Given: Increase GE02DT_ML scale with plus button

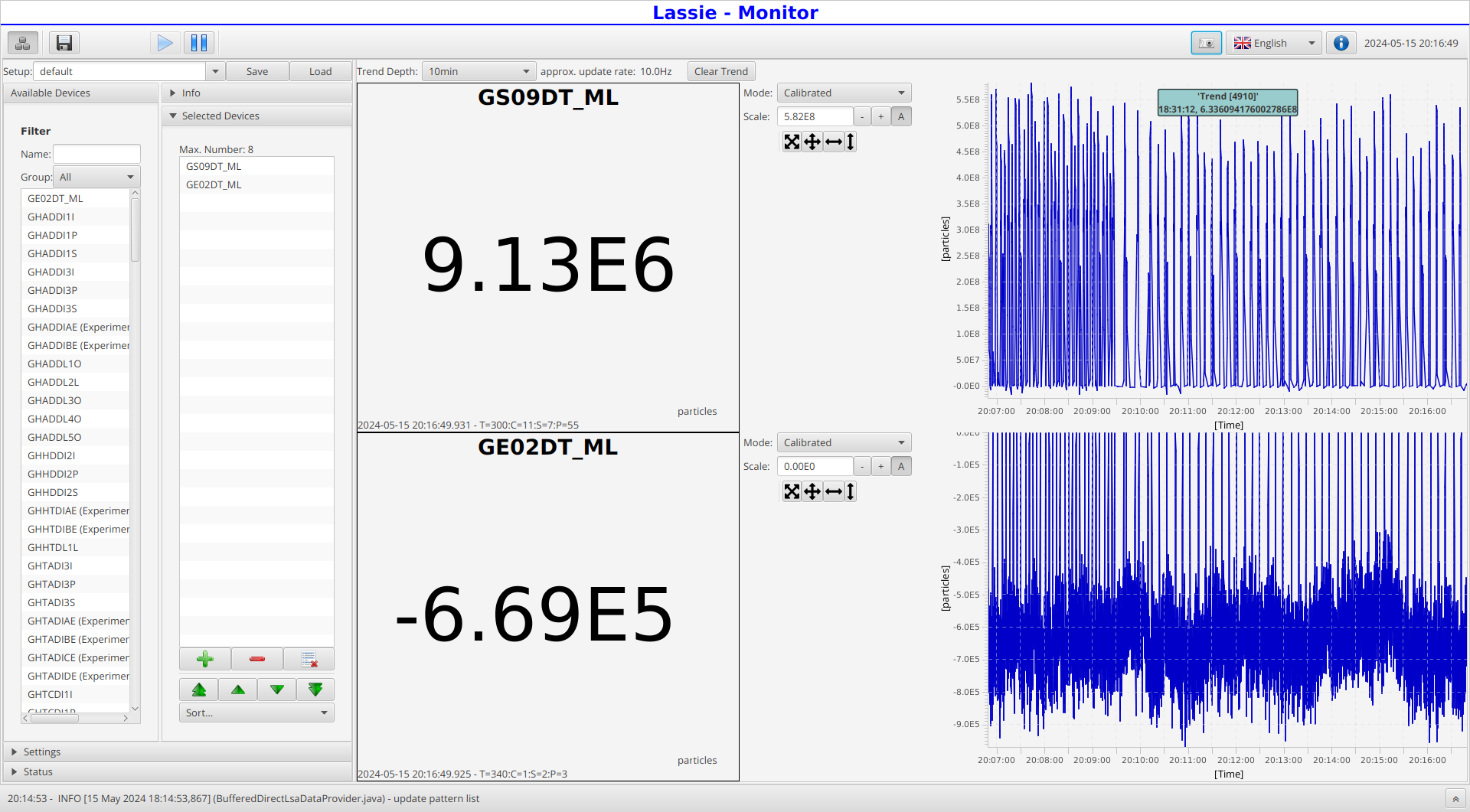Looking at the screenshot, I should click(x=881, y=466).
